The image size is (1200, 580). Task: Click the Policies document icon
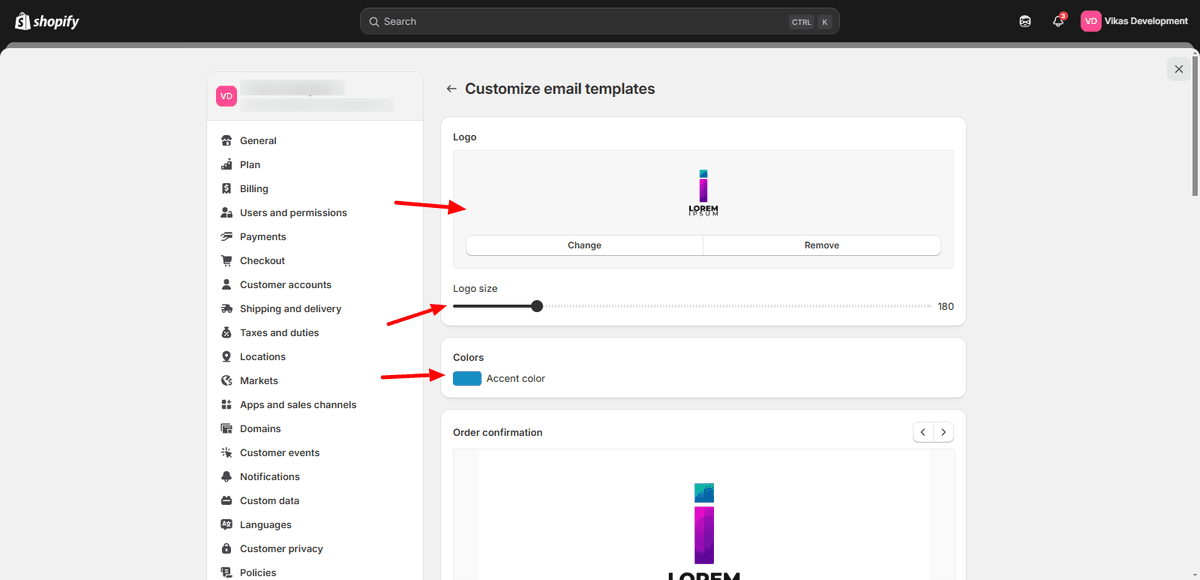[227, 573]
